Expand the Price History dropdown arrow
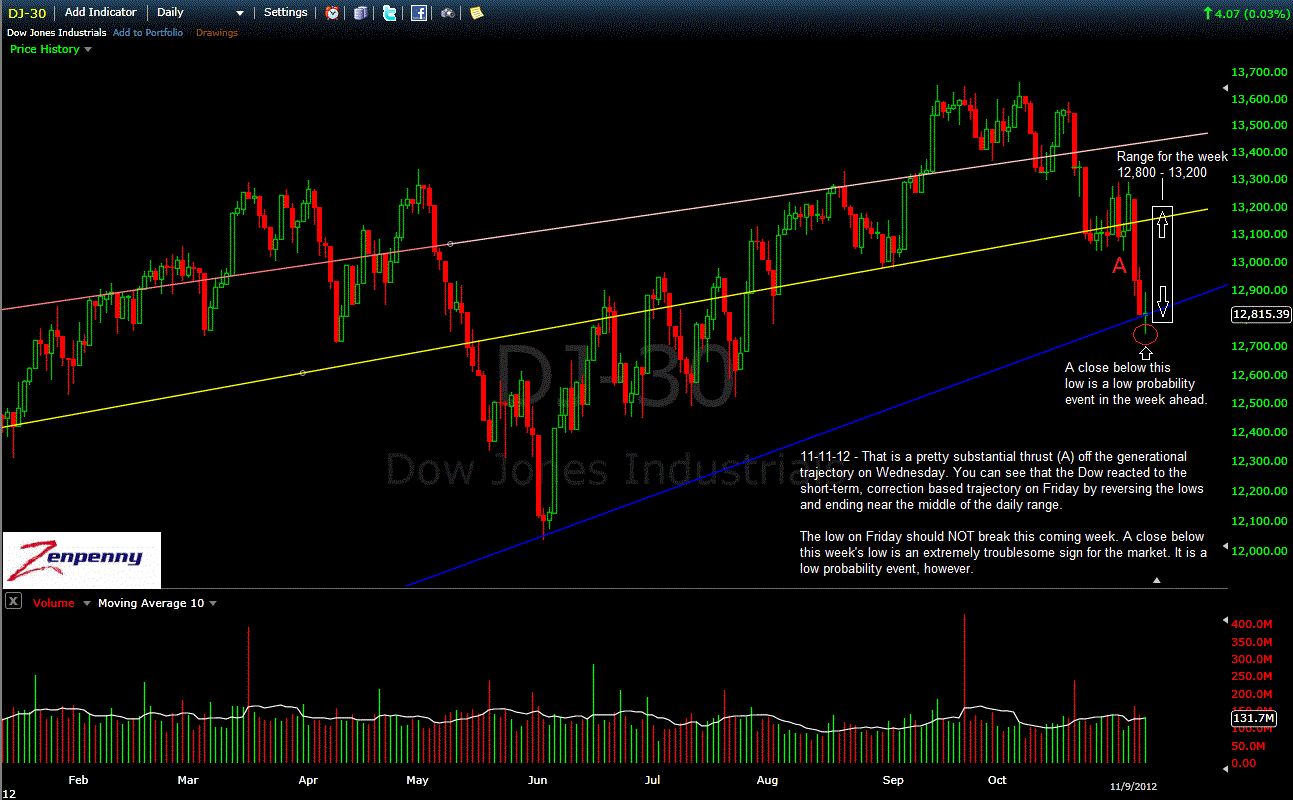 pyautogui.click(x=88, y=49)
